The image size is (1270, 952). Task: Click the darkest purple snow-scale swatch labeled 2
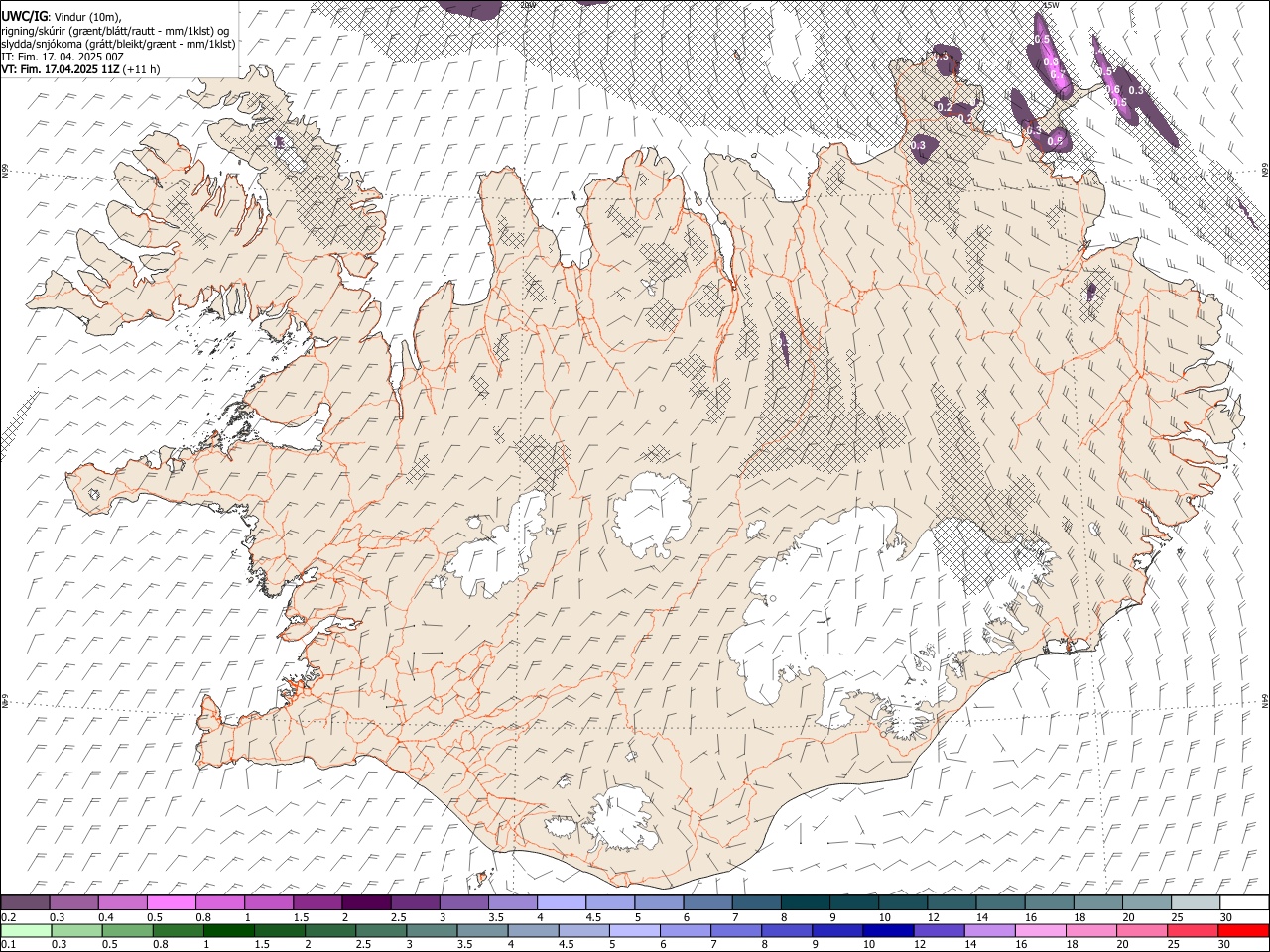(366, 902)
